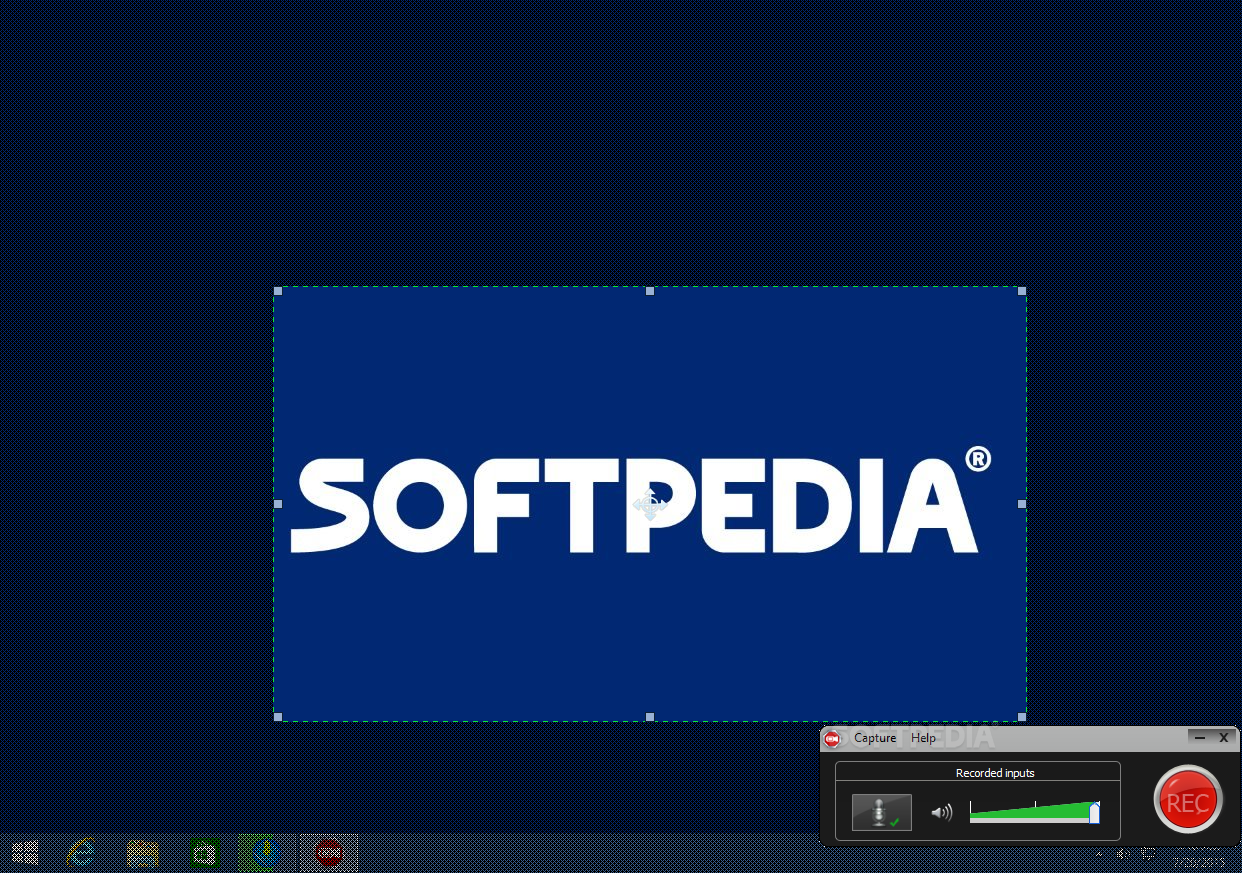Screen dimensions: 1242x873
Task: Click the system tray volume icon
Action: (x=1124, y=854)
